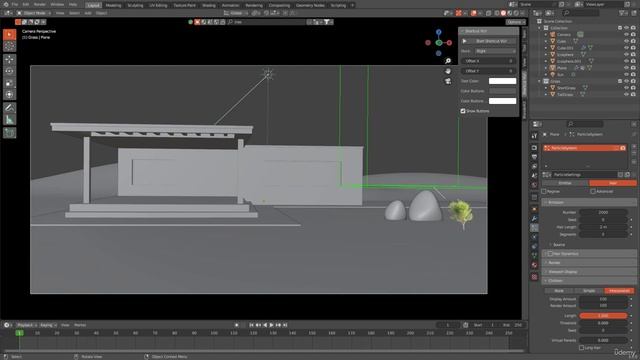Jump to the timeline start frame
Screen dimensions: 640x360
tap(251, 325)
